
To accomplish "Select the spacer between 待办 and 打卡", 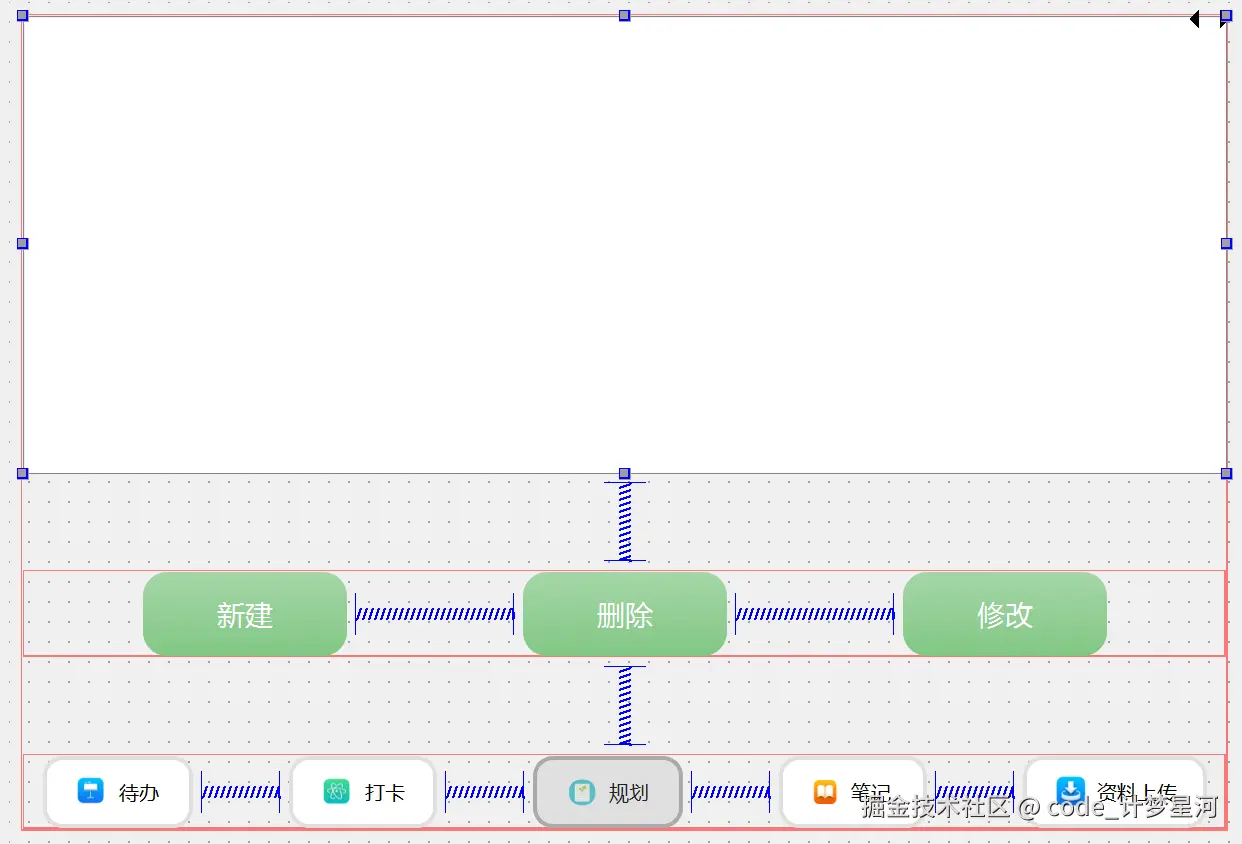I will pyautogui.click(x=241, y=792).
